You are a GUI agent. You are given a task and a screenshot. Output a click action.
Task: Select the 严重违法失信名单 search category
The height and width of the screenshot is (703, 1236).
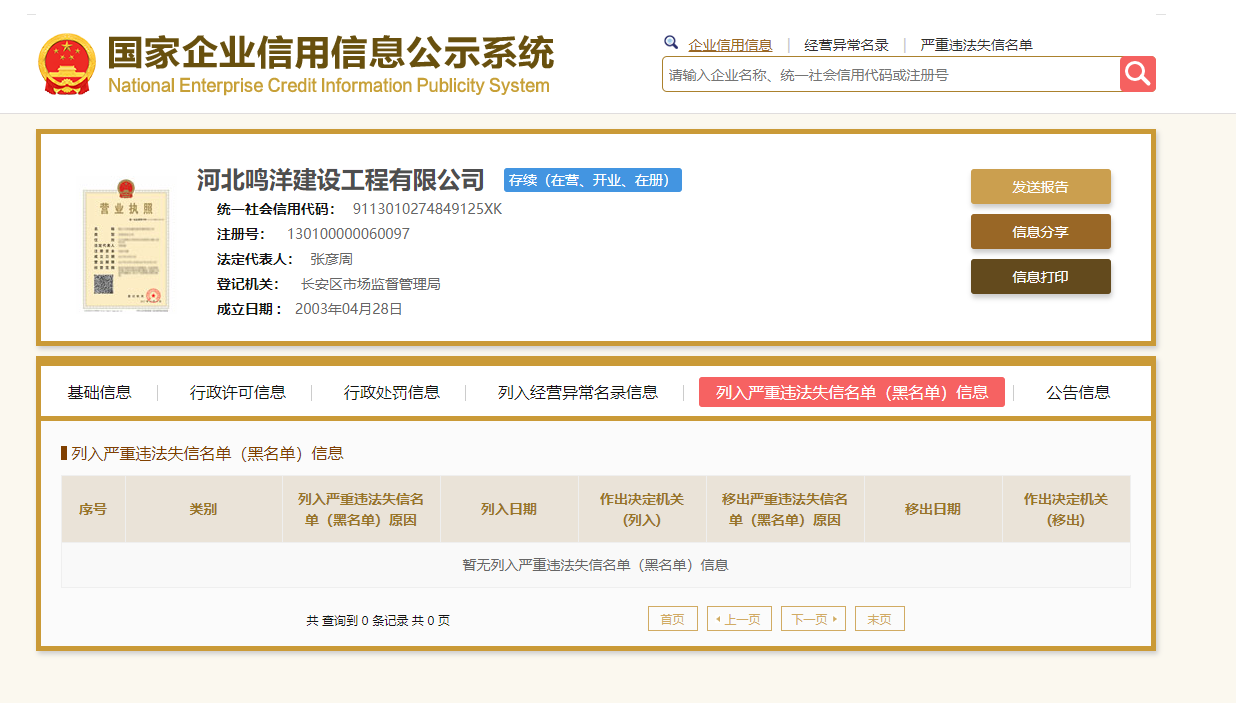977,45
